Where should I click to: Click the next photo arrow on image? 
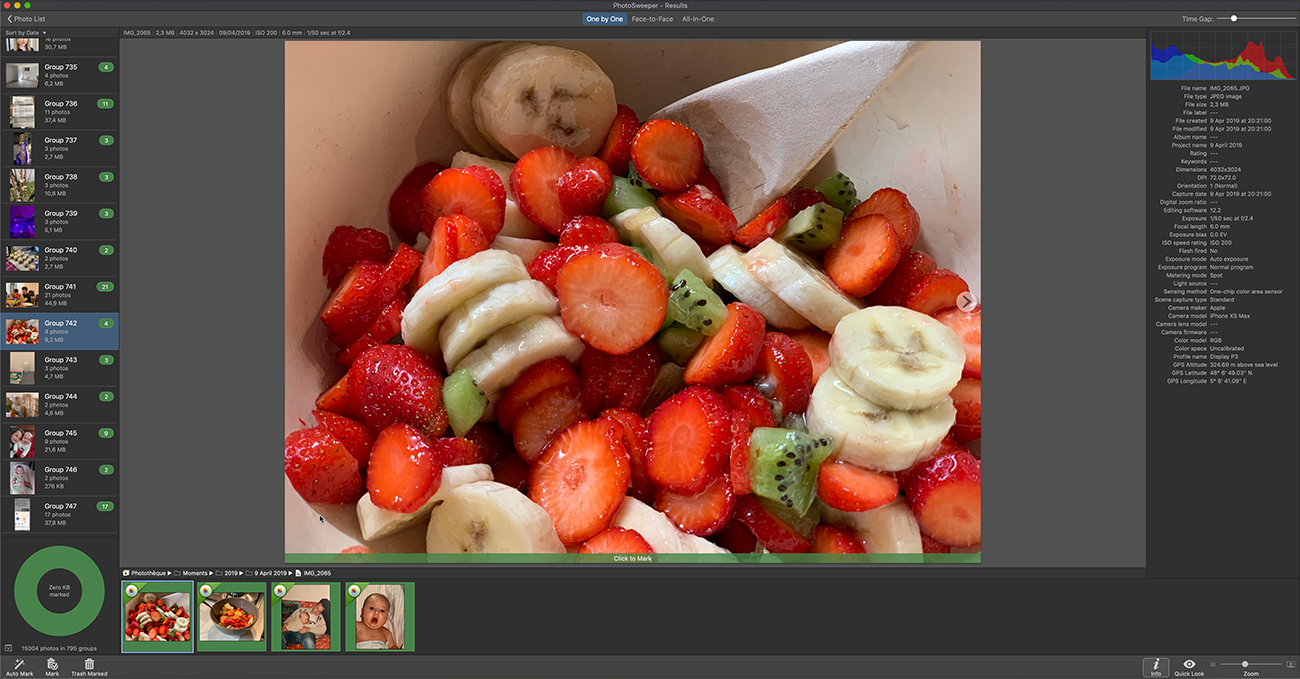(x=965, y=301)
